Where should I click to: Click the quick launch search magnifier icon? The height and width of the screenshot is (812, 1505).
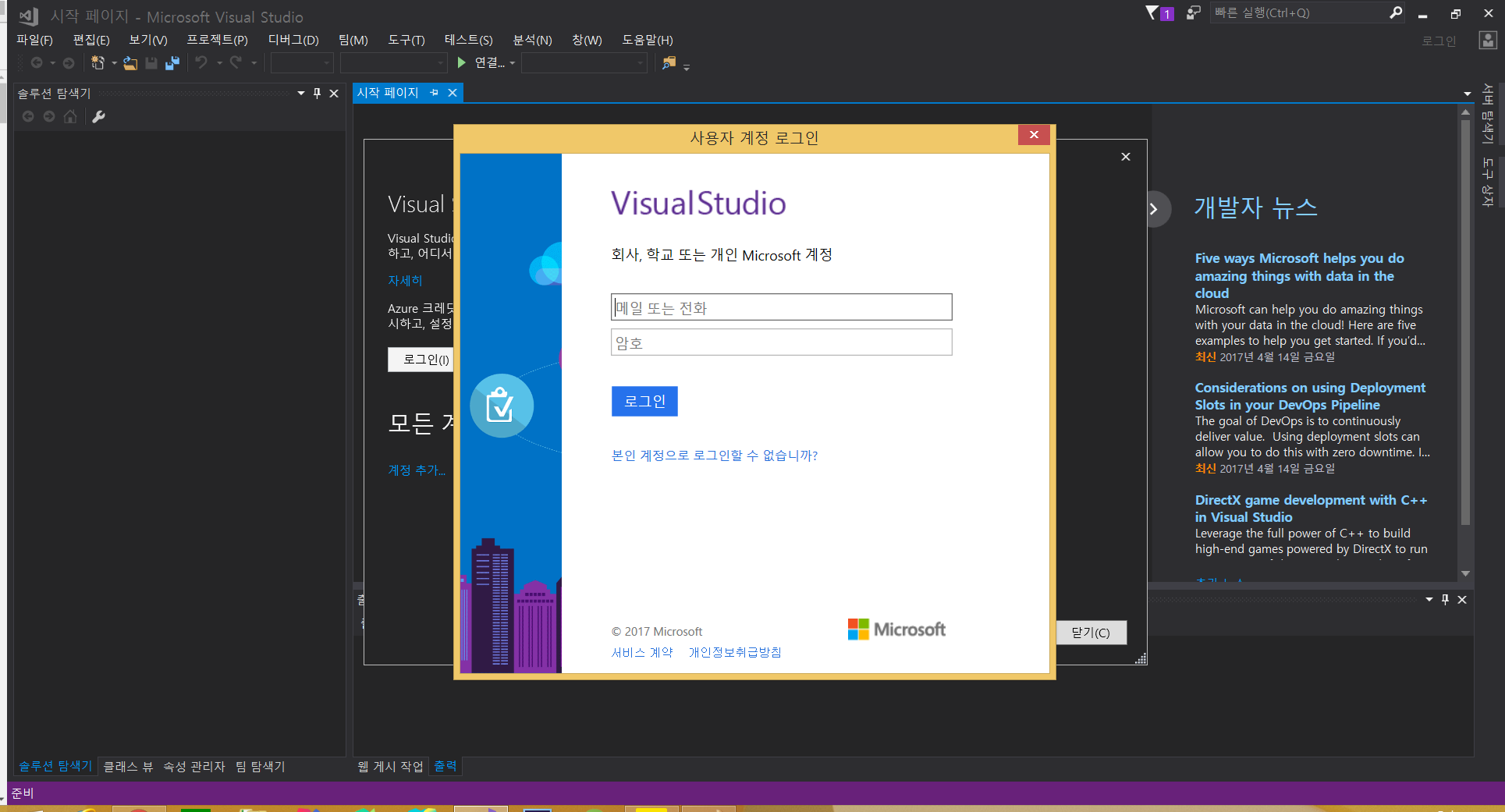1396,12
